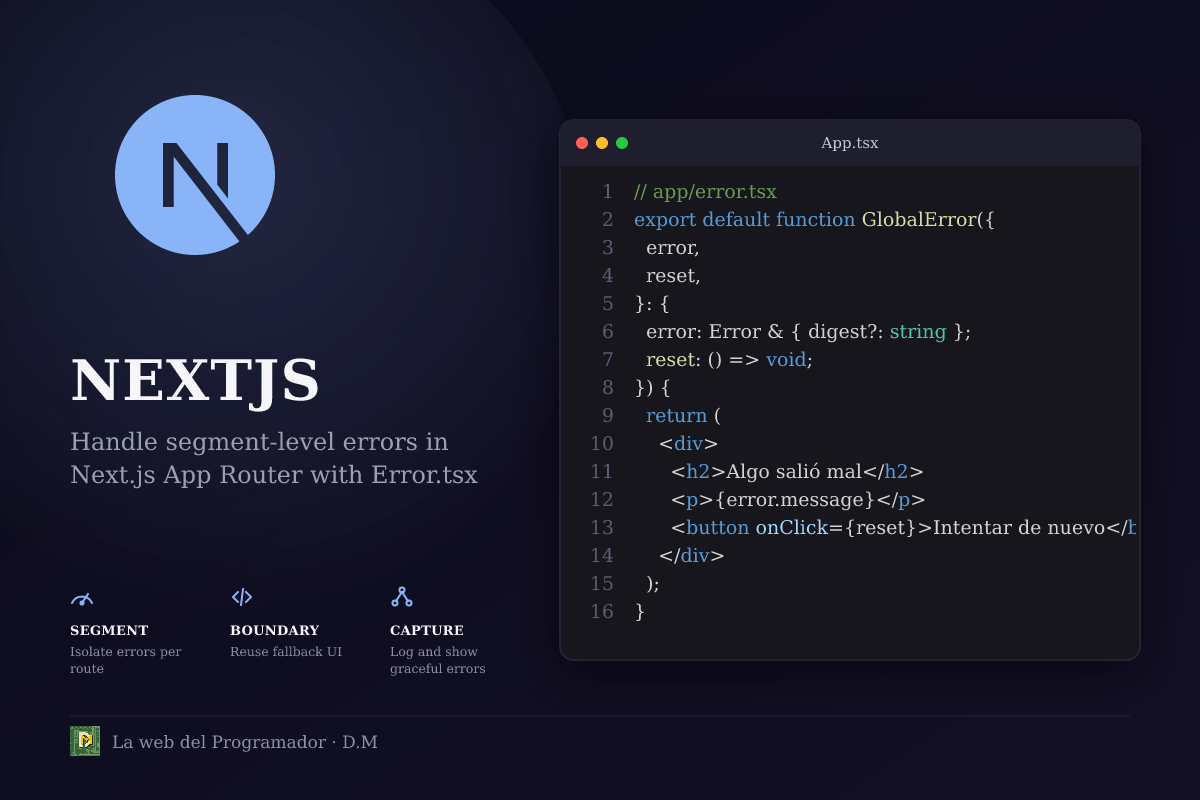Click the SEGMENT label

[x=109, y=631]
